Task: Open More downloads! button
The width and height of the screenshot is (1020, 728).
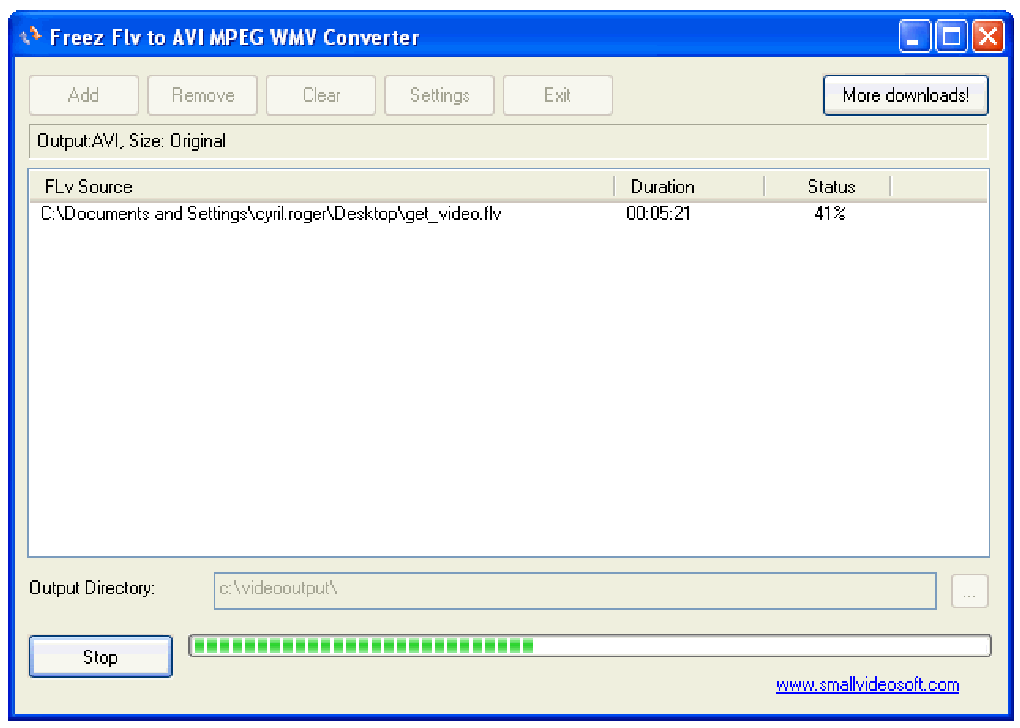Action: click(906, 95)
